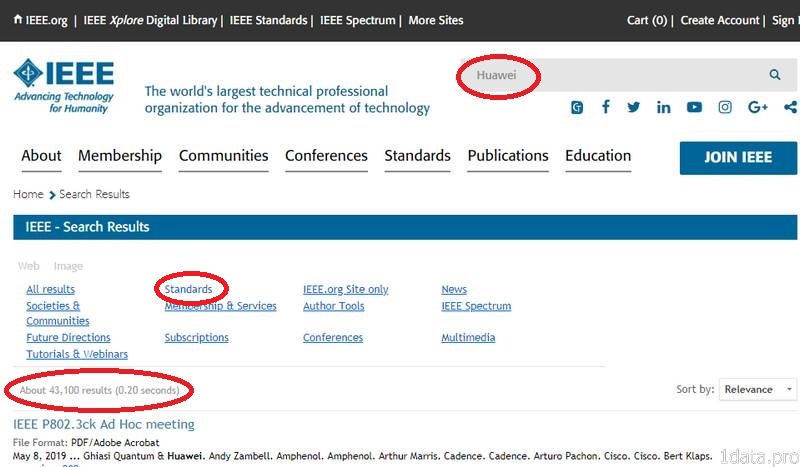Open IEEE Spectrum top bar link
This screenshot has width=800, height=467.
coord(358,20)
